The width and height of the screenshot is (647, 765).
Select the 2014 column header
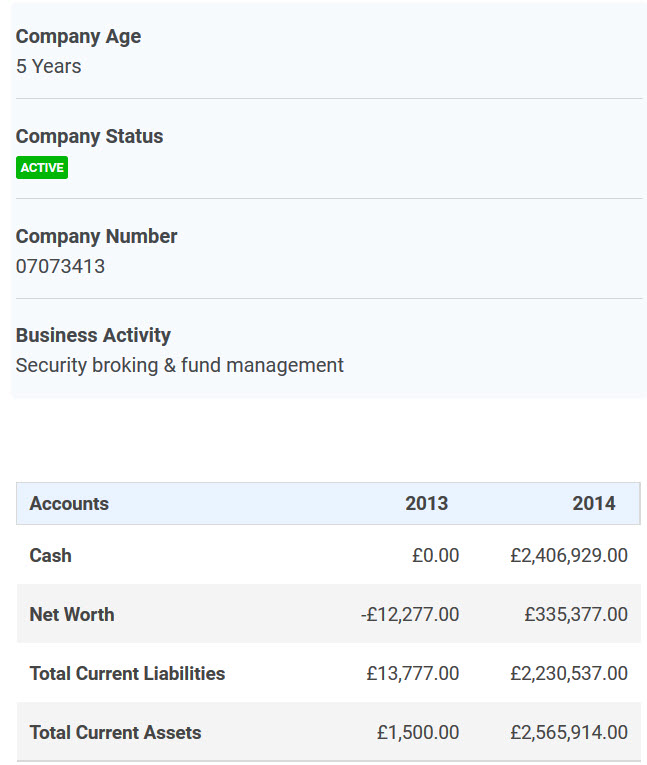coord(593,504)
